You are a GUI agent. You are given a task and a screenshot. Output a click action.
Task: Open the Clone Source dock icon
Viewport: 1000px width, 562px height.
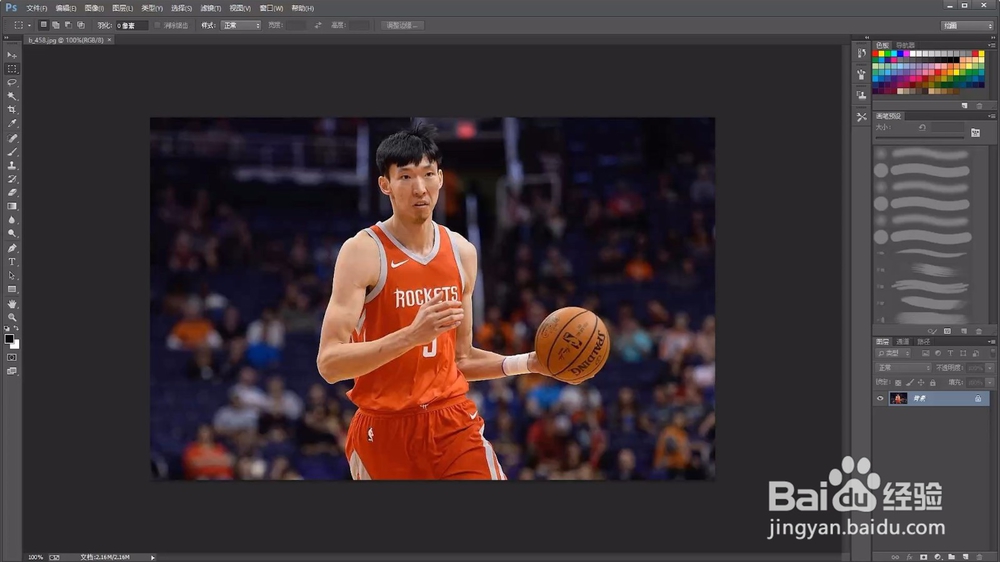pyautogui.click(x=862, y=95)
